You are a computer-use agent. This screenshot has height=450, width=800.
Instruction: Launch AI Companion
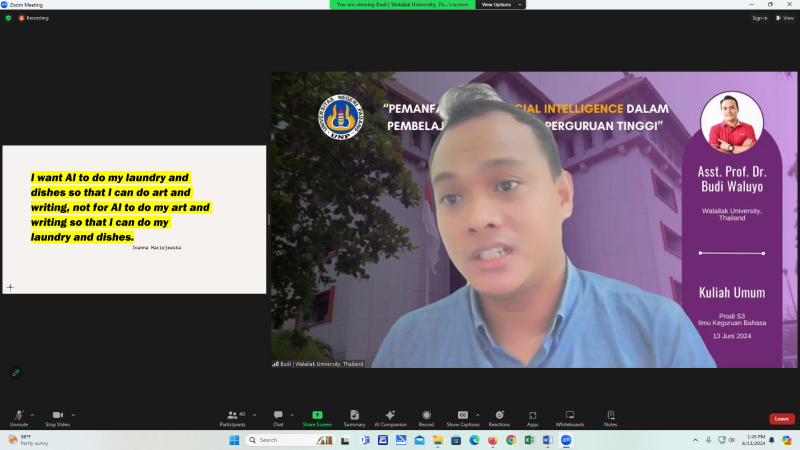point(390,418)
